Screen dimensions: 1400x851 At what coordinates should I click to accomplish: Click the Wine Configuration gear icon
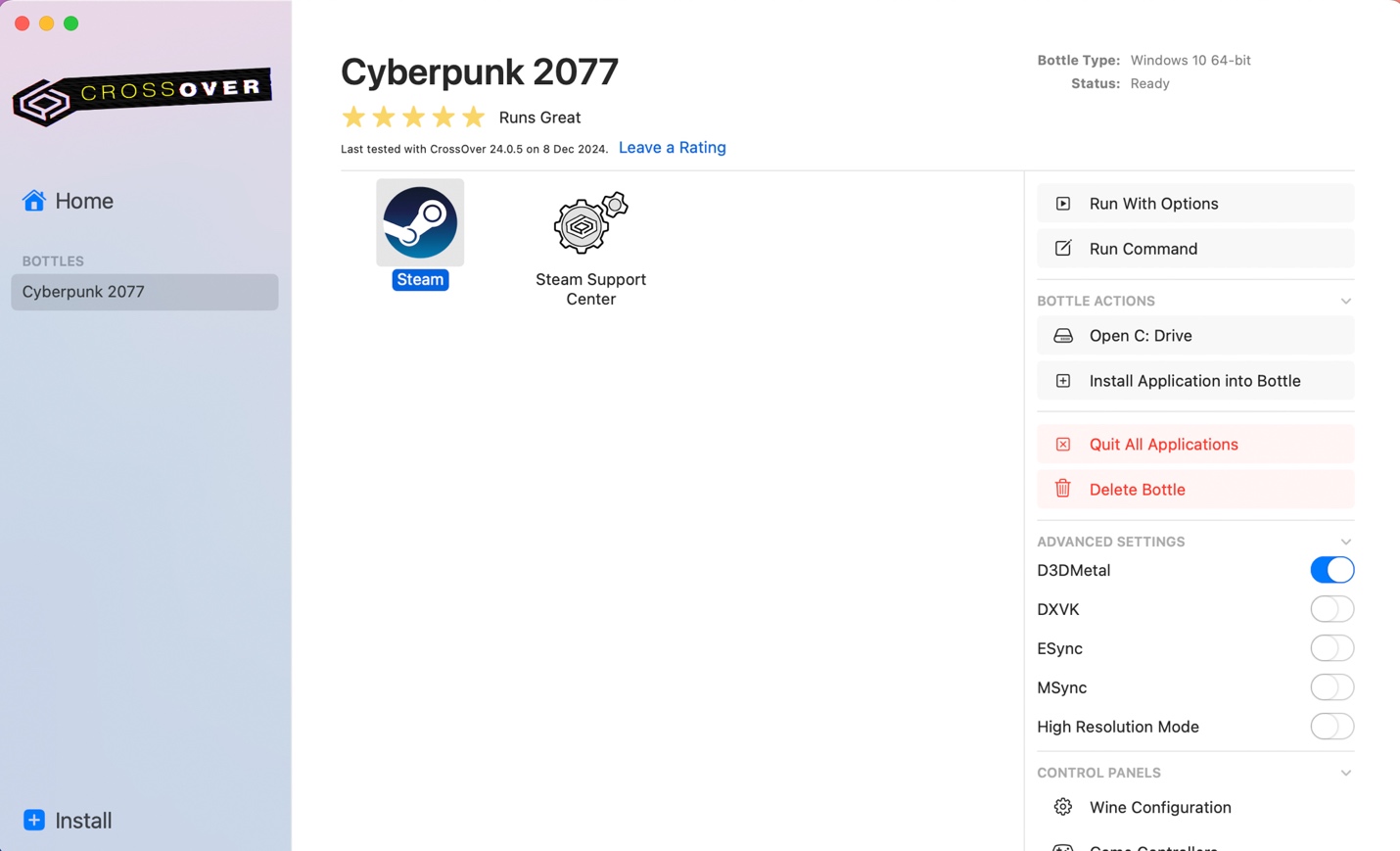pos(1063,807)
